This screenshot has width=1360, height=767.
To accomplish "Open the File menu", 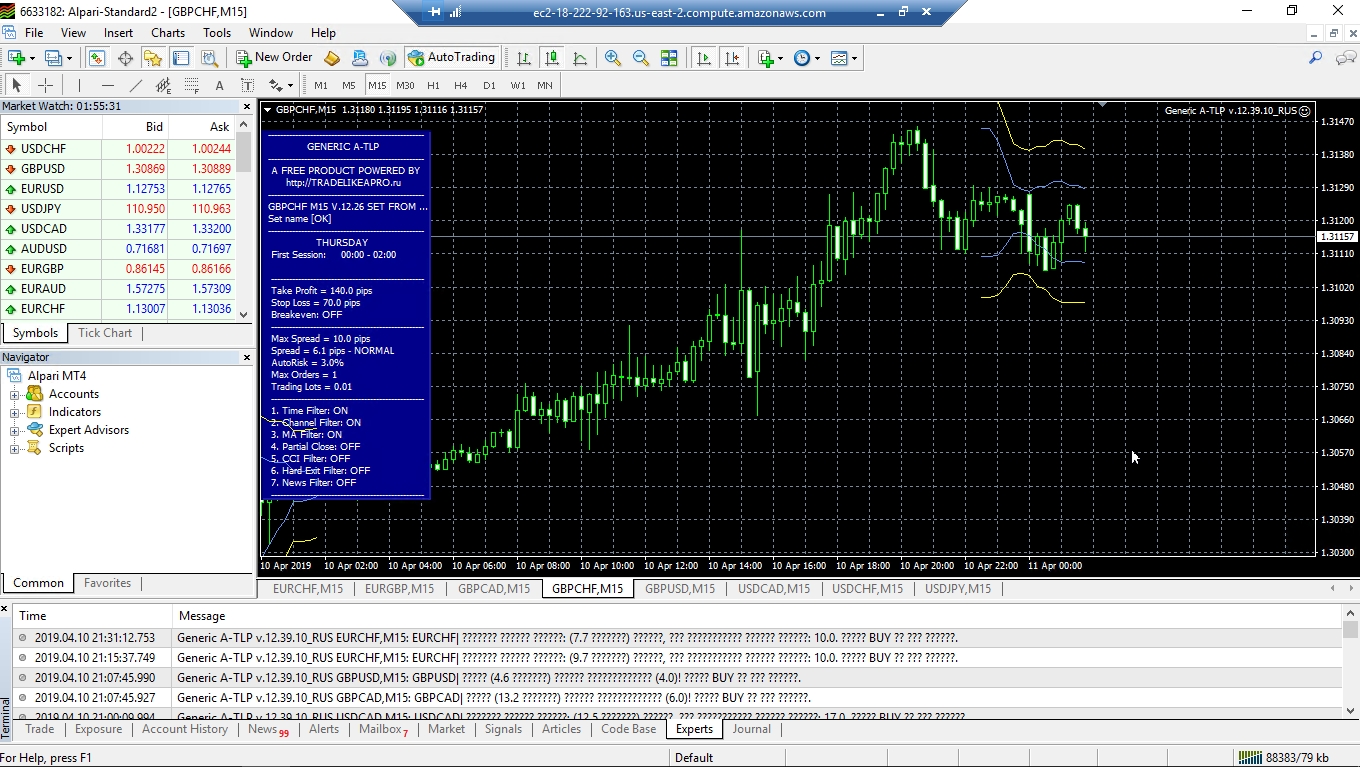I will [33, 33].
